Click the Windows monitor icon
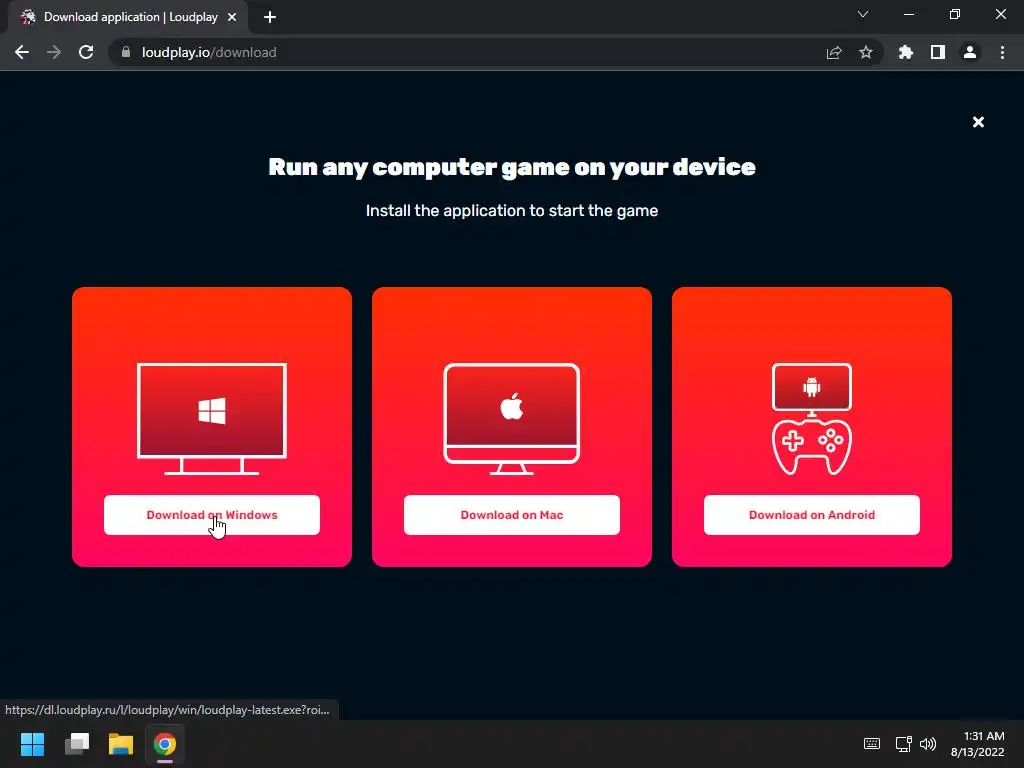 (x=212, y=419)
